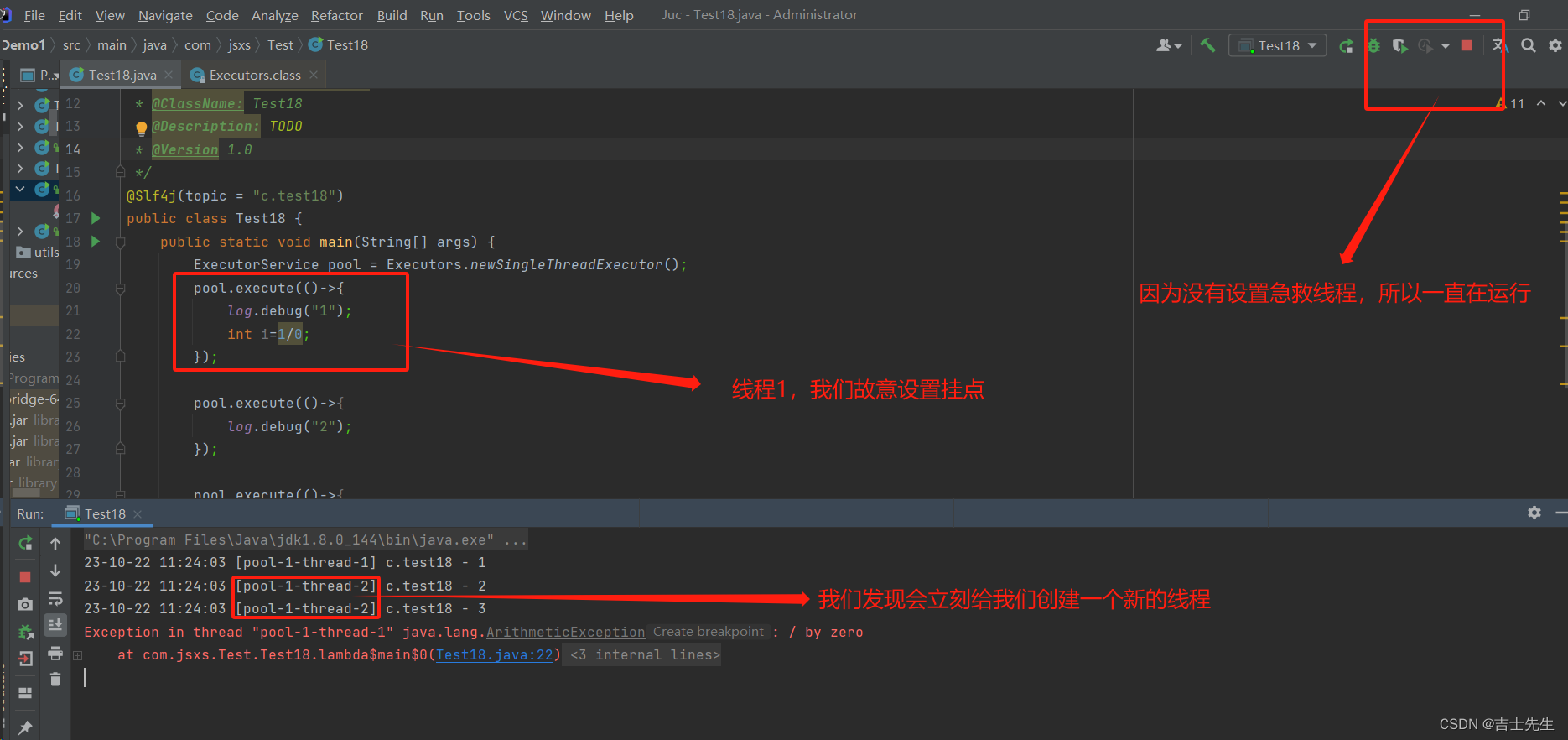This screenshot has width=1568, height=740.
Task: Run Test18 with Coverage shield icon
Action: point(1399,46)
